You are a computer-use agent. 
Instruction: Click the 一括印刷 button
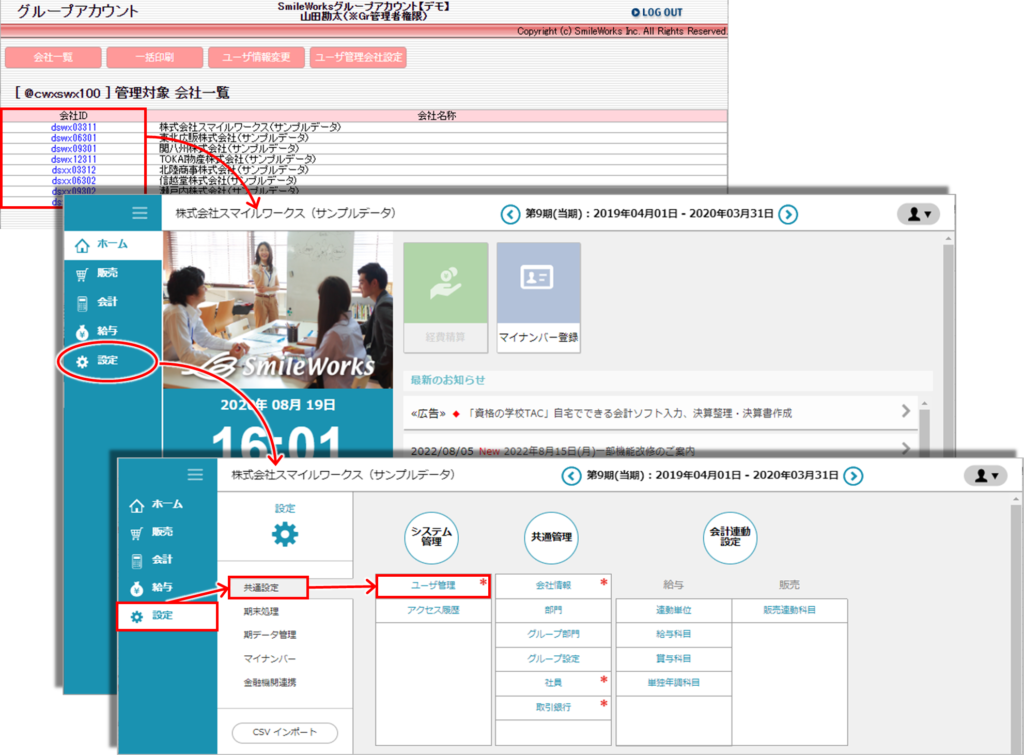pyautogui.click(x=155, y=57)
